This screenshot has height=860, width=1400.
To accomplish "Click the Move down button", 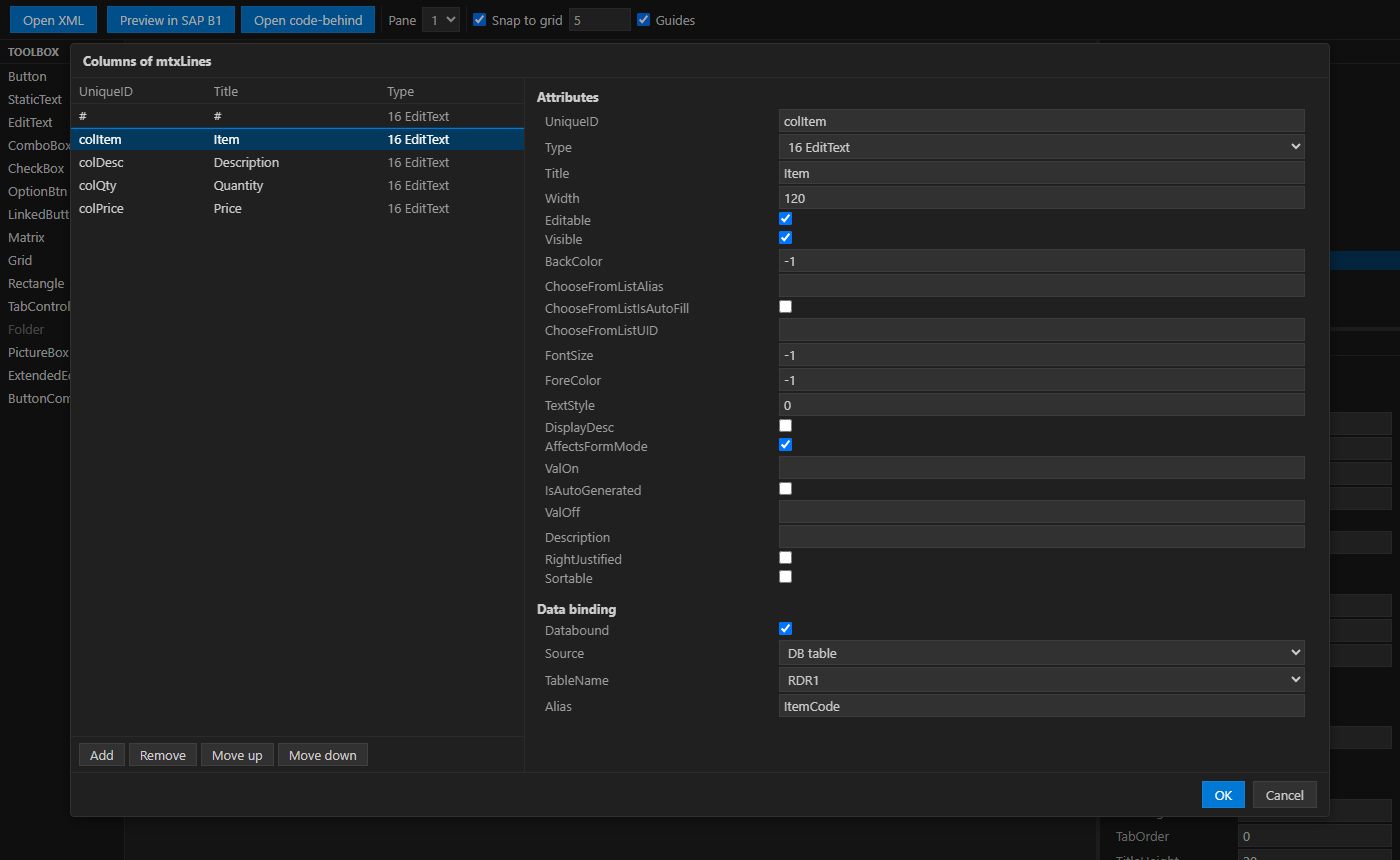I will tap(323, 755).
